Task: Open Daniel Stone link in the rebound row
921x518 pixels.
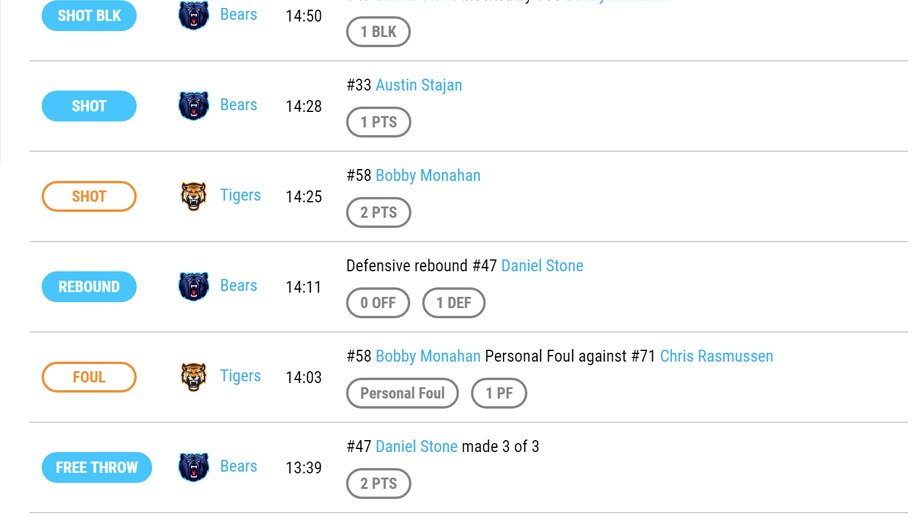Action: 541,266
